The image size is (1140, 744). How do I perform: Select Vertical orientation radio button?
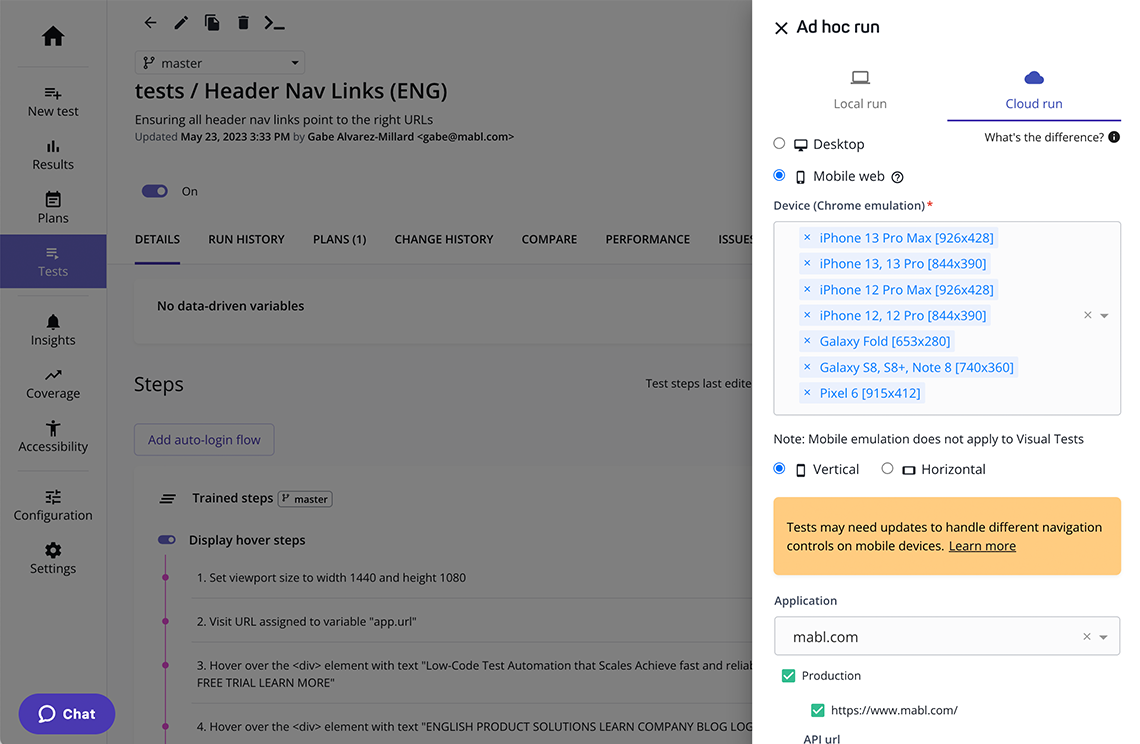click(779, 468)
